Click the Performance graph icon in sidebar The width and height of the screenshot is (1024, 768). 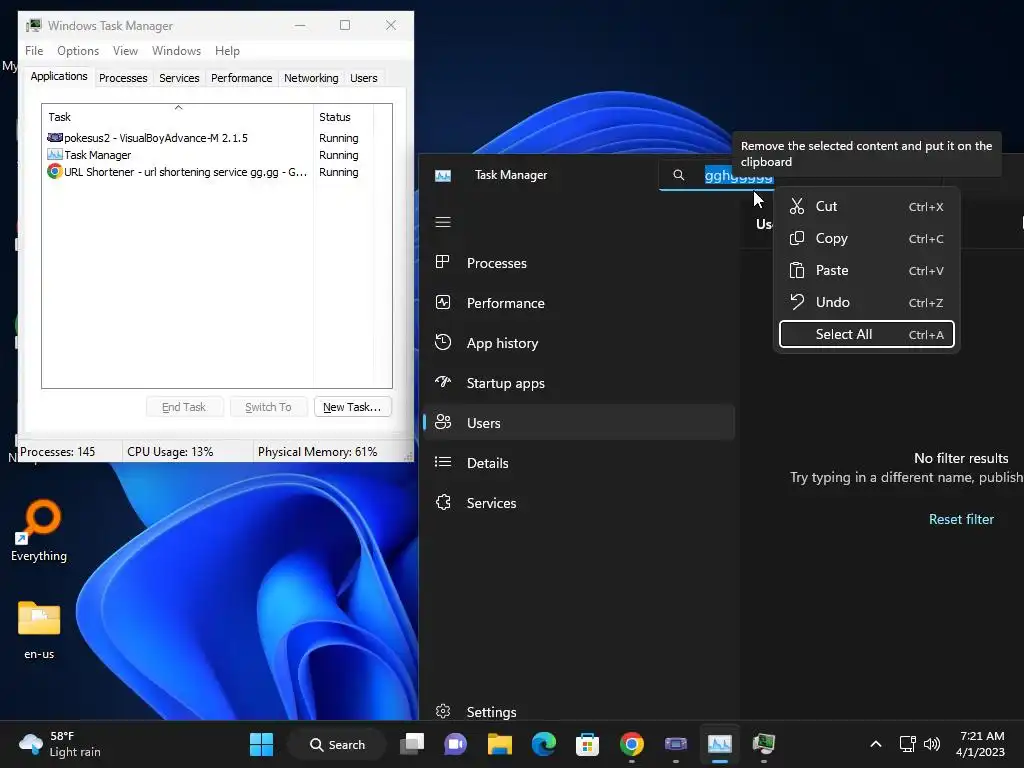[x=443, y=302]
